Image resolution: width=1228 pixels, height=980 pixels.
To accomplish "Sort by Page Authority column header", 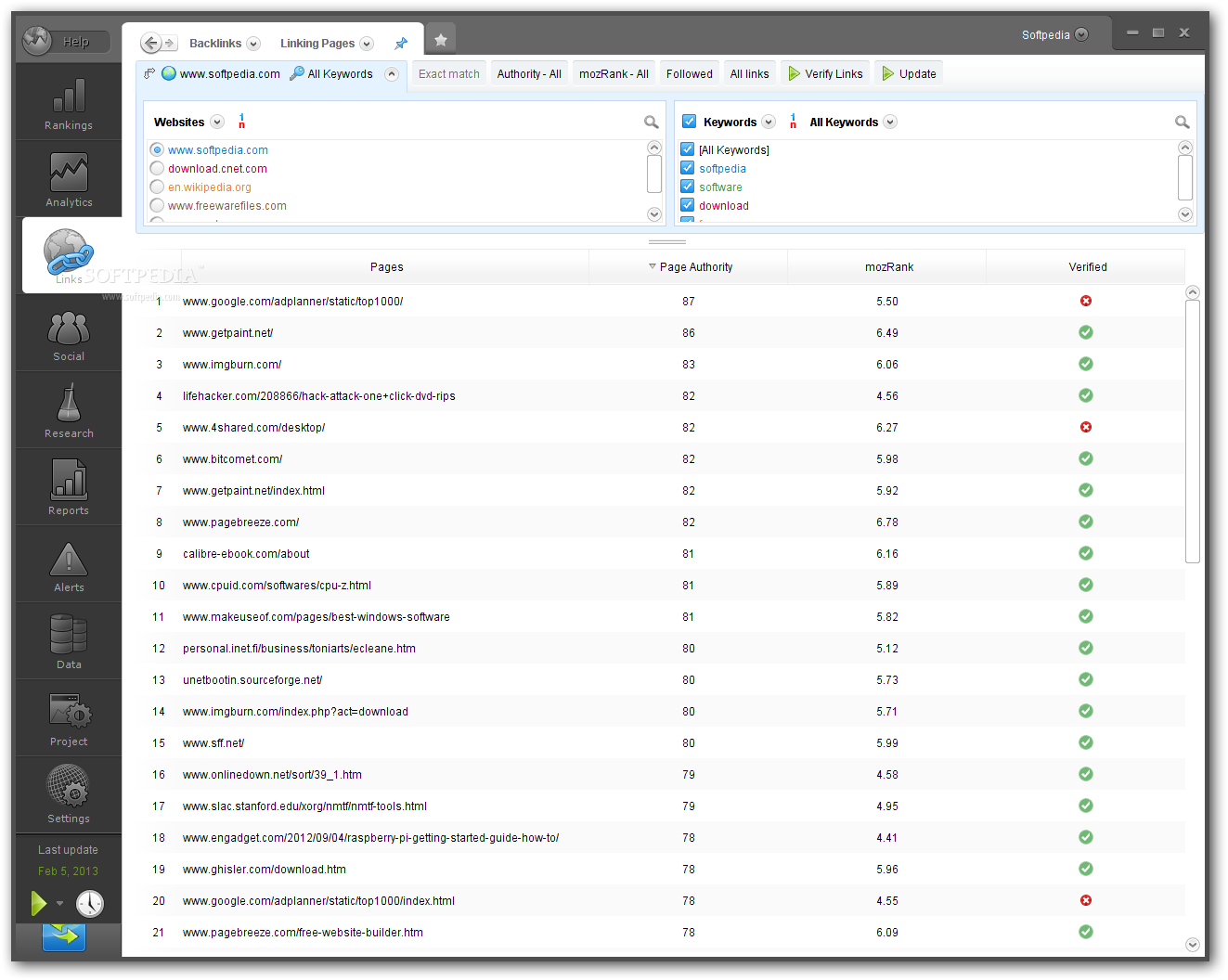I will (x=689, y=267).
